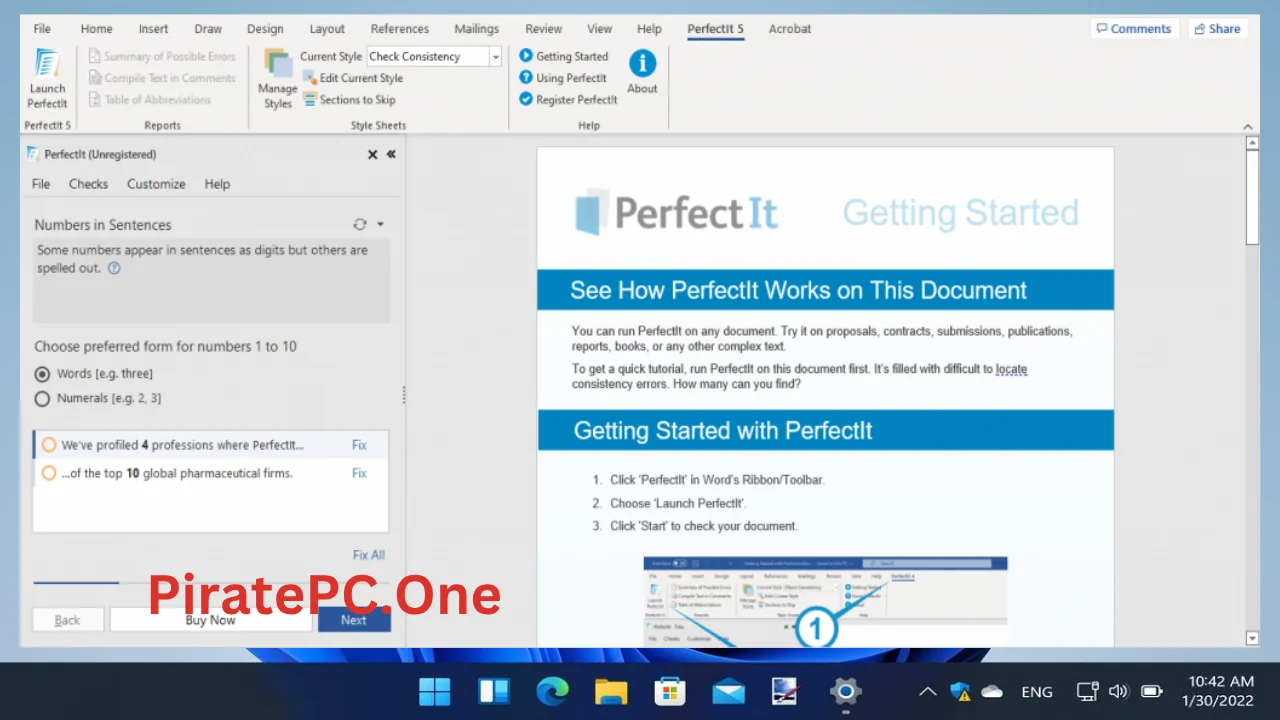Image resolution: width=1280 pixels, height=720 pixels.
Task: Open the File tab in Word
Action: (x=42, y=29)
